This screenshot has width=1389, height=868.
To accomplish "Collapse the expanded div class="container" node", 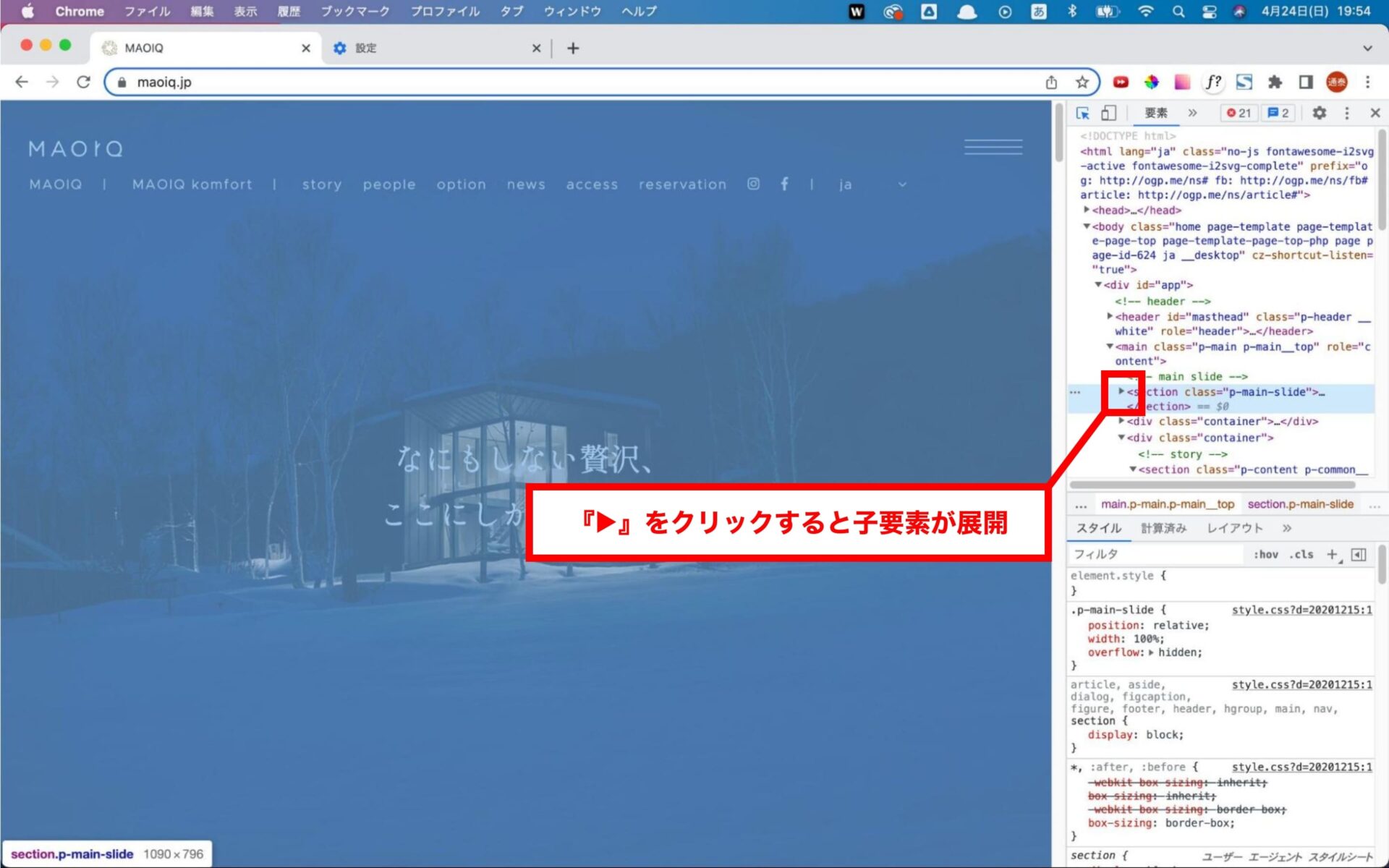I will coord(1121,438).
